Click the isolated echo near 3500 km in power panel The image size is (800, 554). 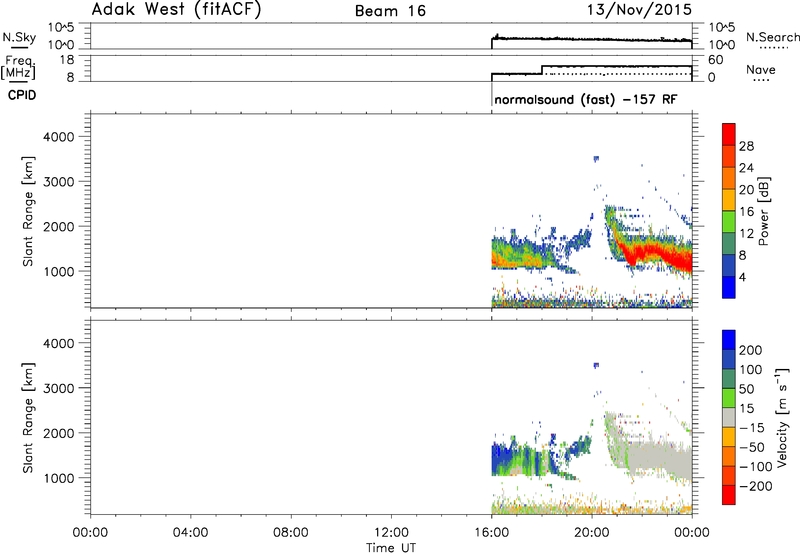tap(595, 159)
